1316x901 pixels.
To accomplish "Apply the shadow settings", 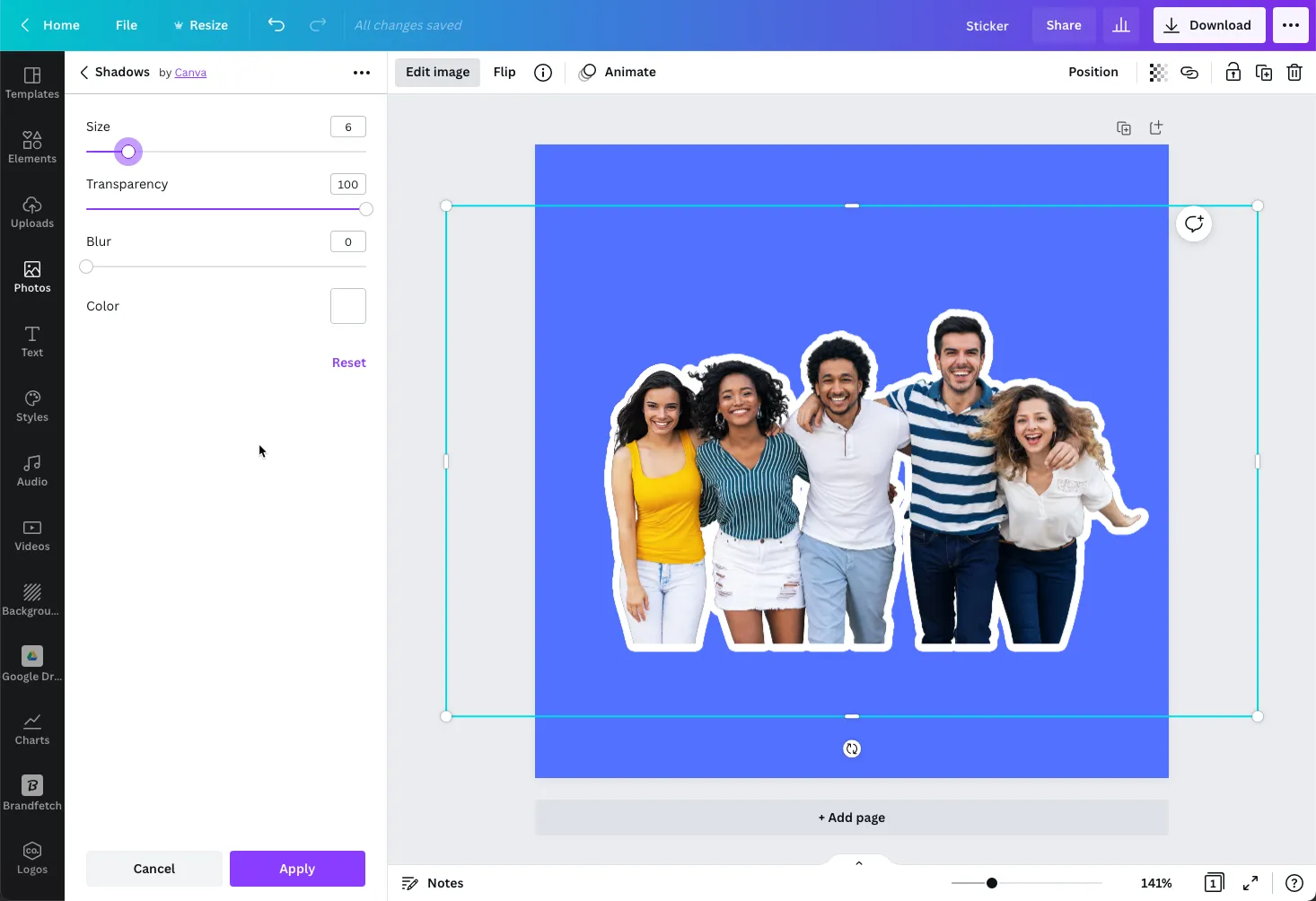I will click(x=297, y=868).
